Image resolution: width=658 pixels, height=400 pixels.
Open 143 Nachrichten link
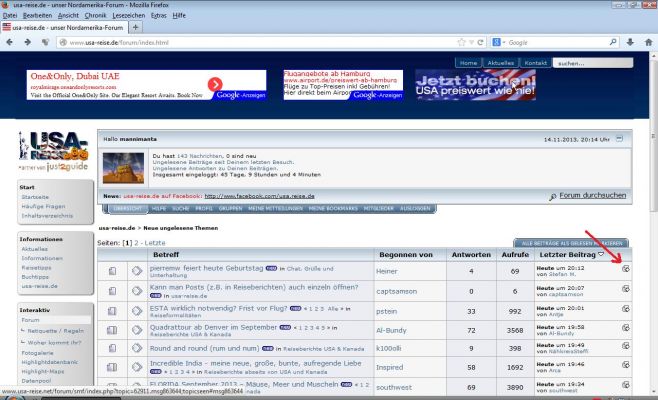(199, 156)
